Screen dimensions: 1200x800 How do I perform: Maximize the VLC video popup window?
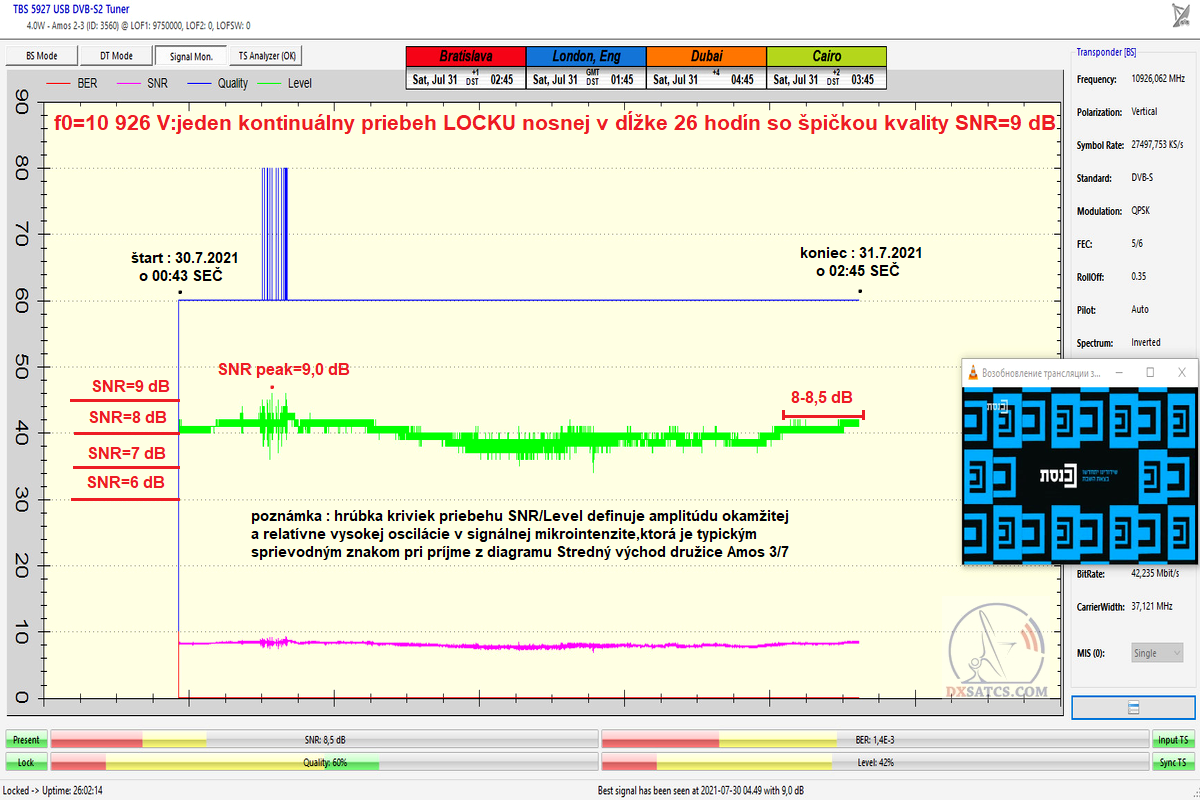coord(1150,372)
